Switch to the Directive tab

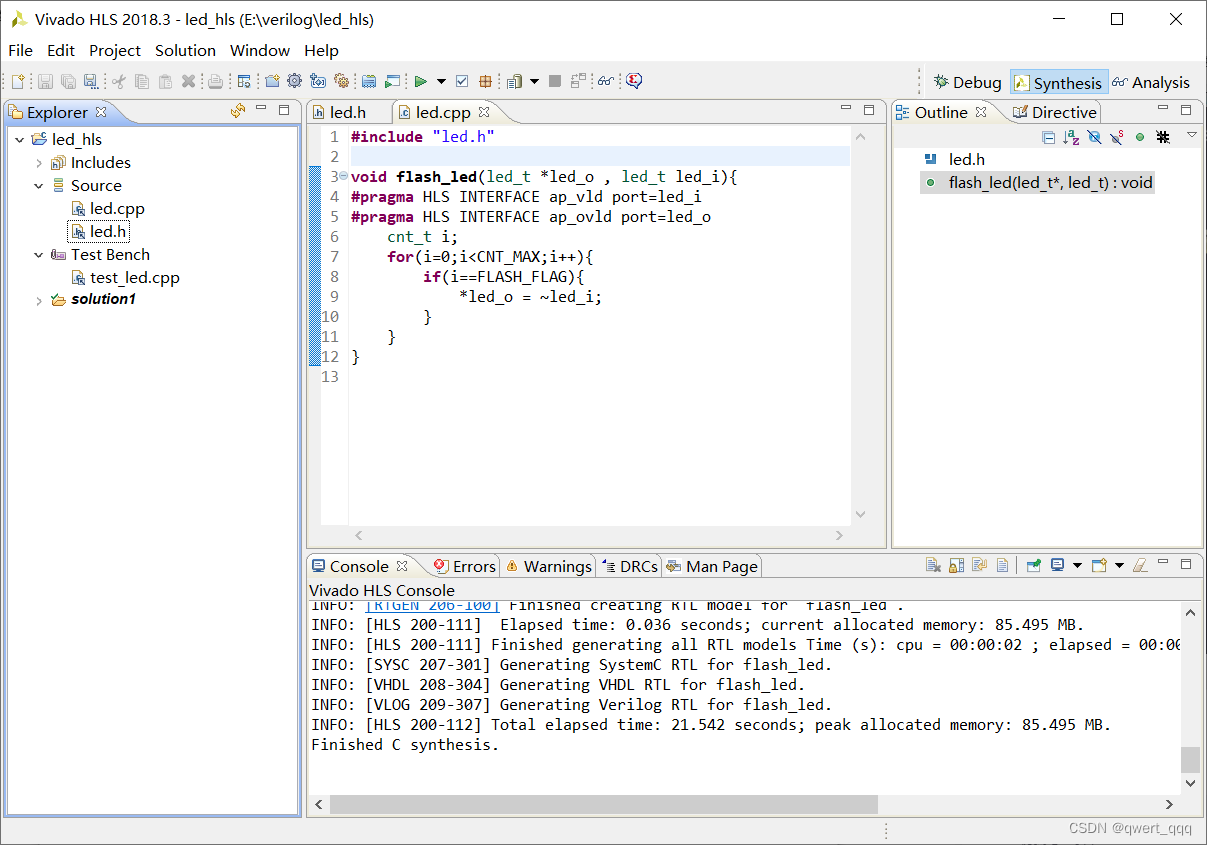[x=1054, y=112]
